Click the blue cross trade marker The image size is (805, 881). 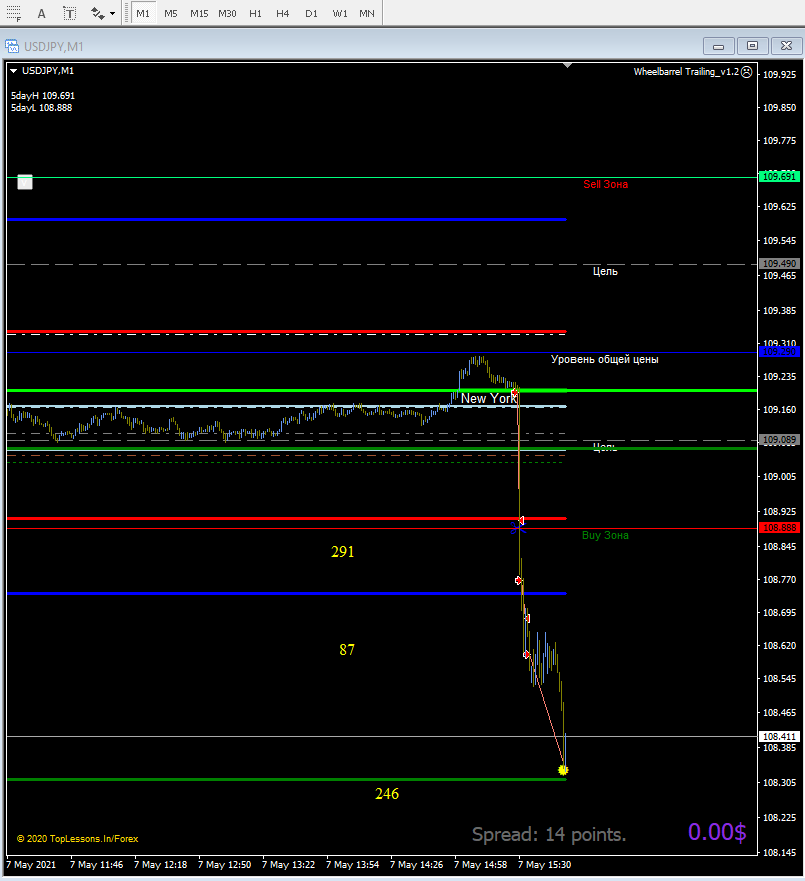pyautogui.click(x=517, y=528)
